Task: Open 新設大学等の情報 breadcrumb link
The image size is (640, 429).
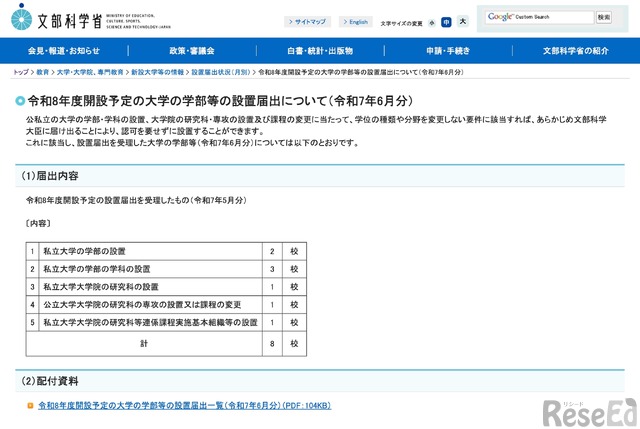Action: (x=157, y=72)
